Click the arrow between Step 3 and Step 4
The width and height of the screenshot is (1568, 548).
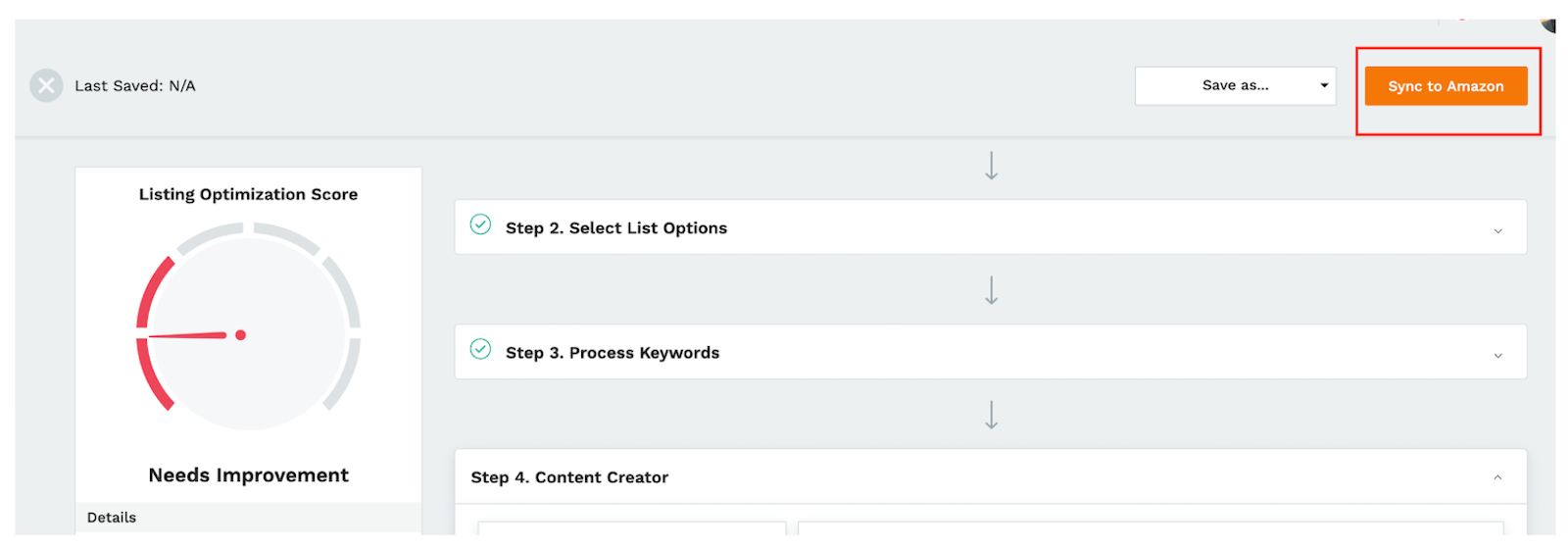point(992,415)
